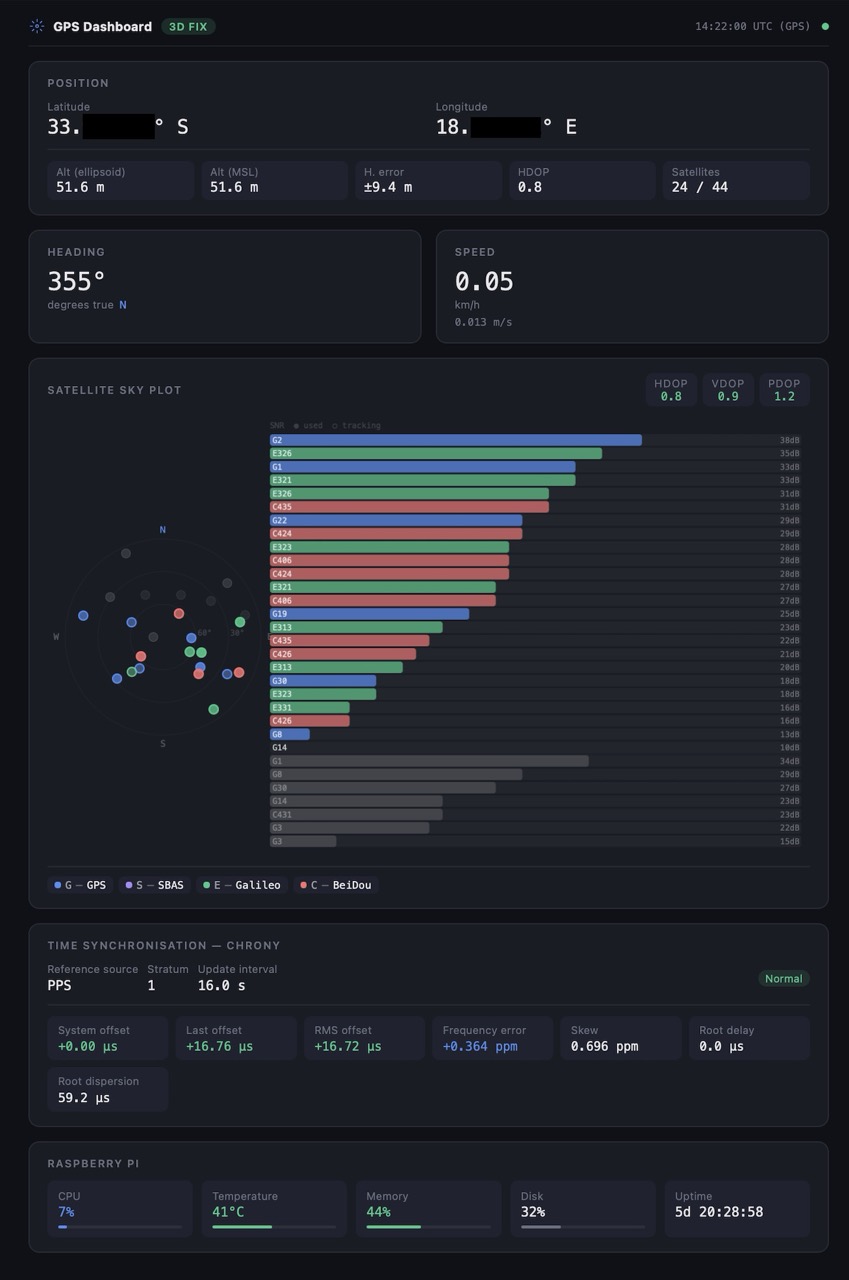Select the N compass marker on sky plot
This screenshot has width=849, height=1280.
[163, 530]
